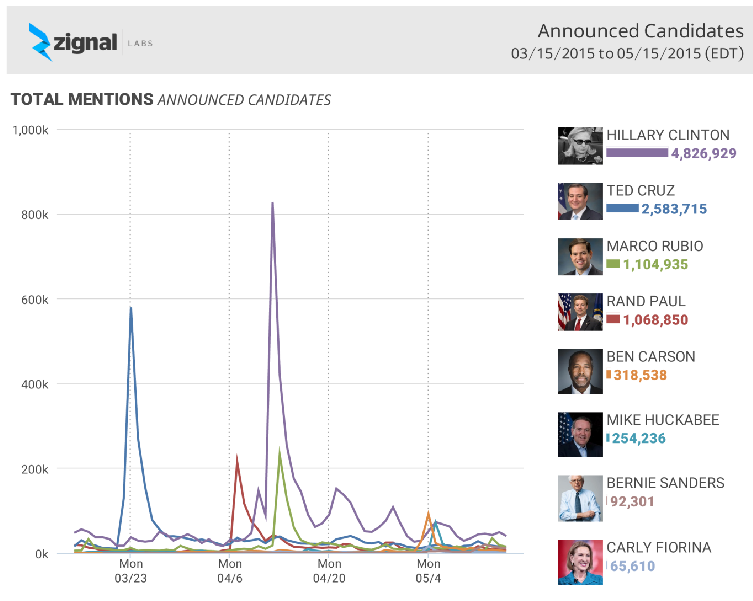Click Ben Carson's photo thumbnail
This screenshot has width=753, height=601.
[x=580, y=372]
